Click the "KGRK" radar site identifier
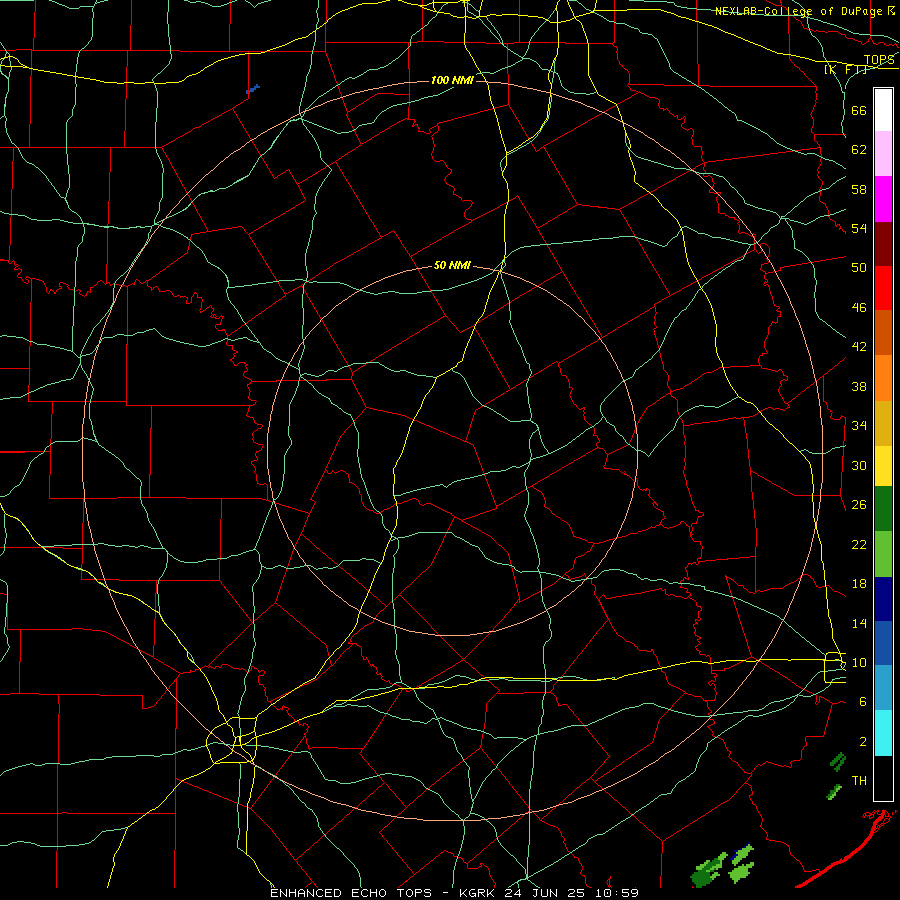 [x=477, y=893]
